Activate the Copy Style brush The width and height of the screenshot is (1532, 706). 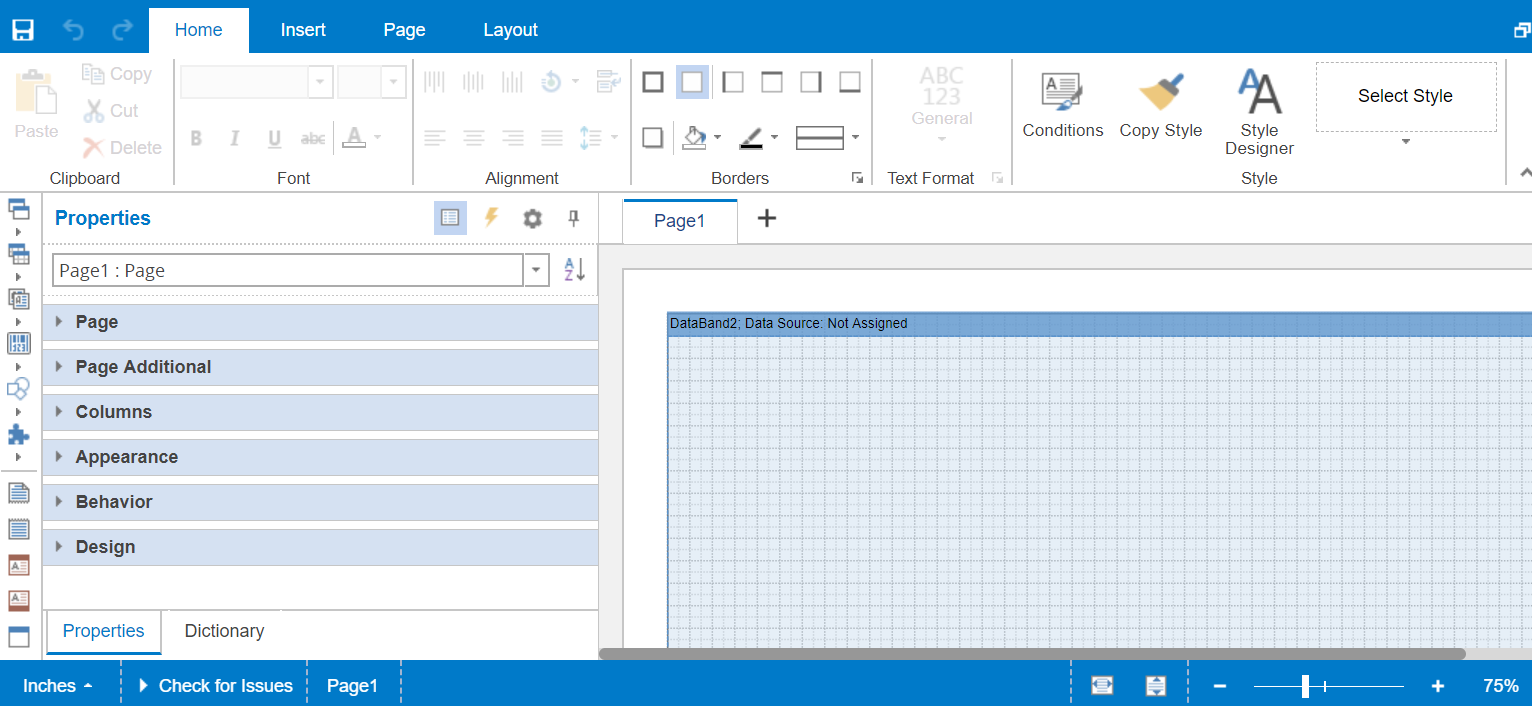[1160, 105]
